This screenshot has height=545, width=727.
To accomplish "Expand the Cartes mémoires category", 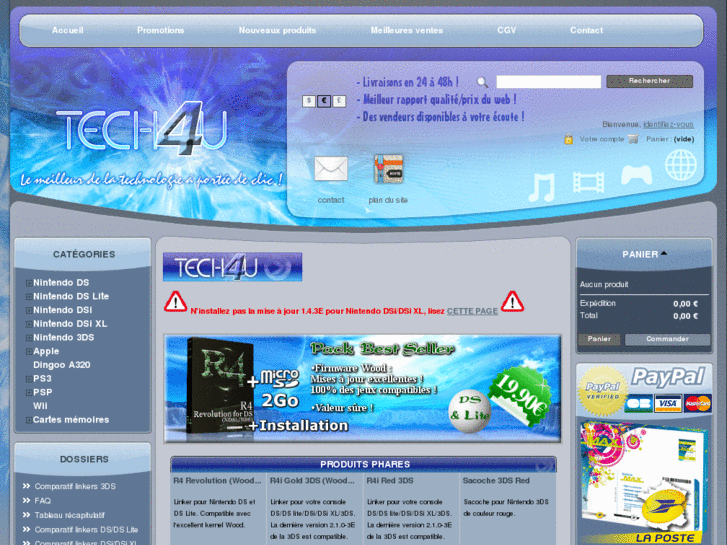I will point(29,420).
